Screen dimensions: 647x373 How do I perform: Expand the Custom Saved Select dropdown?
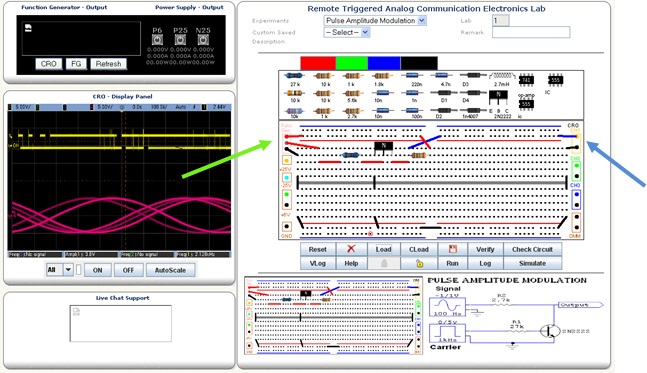tap(347, 32)
